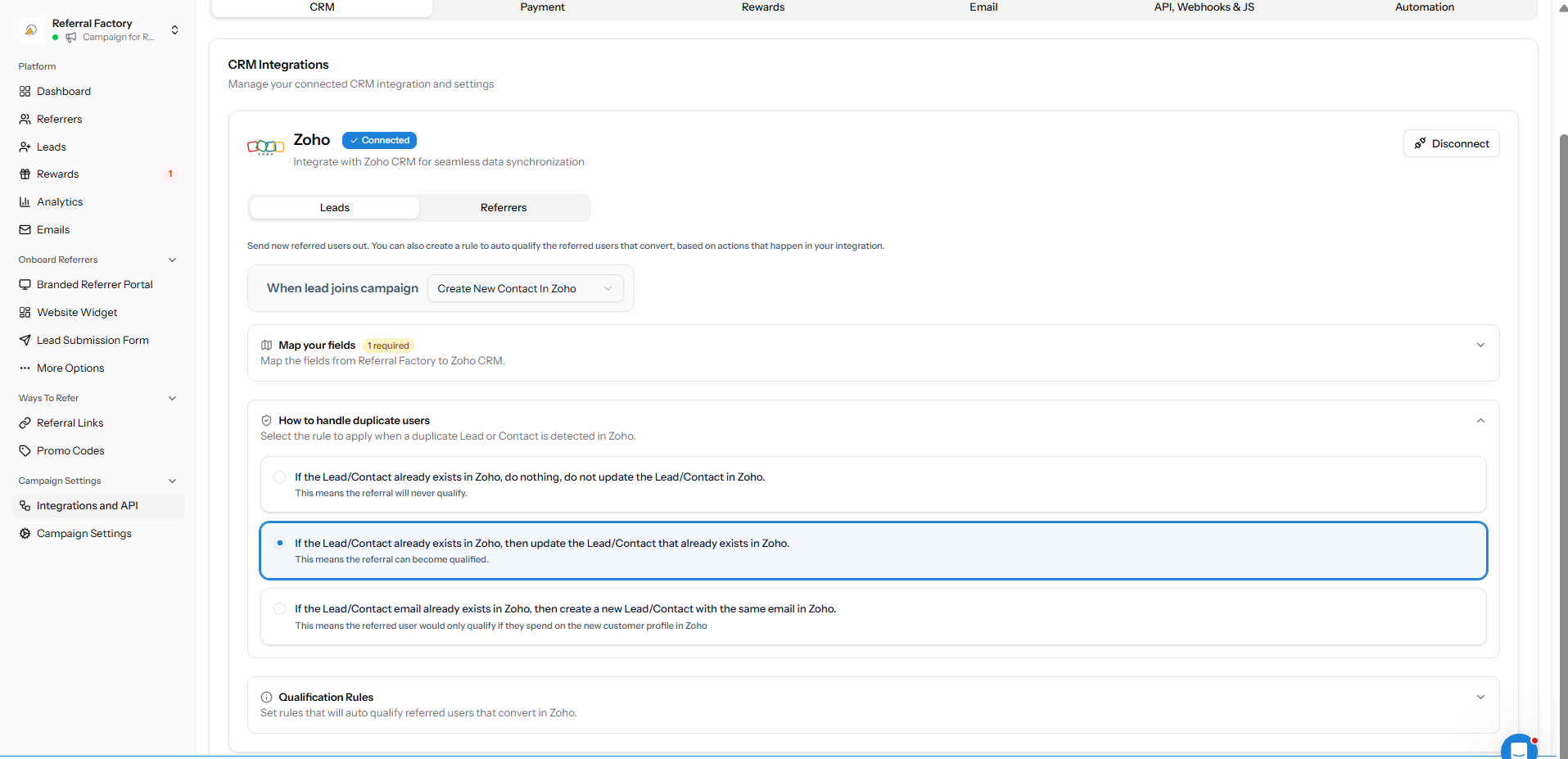Collapse the Onboard Referrers sidebar group

pyautogui.click(x=172, y=260)
